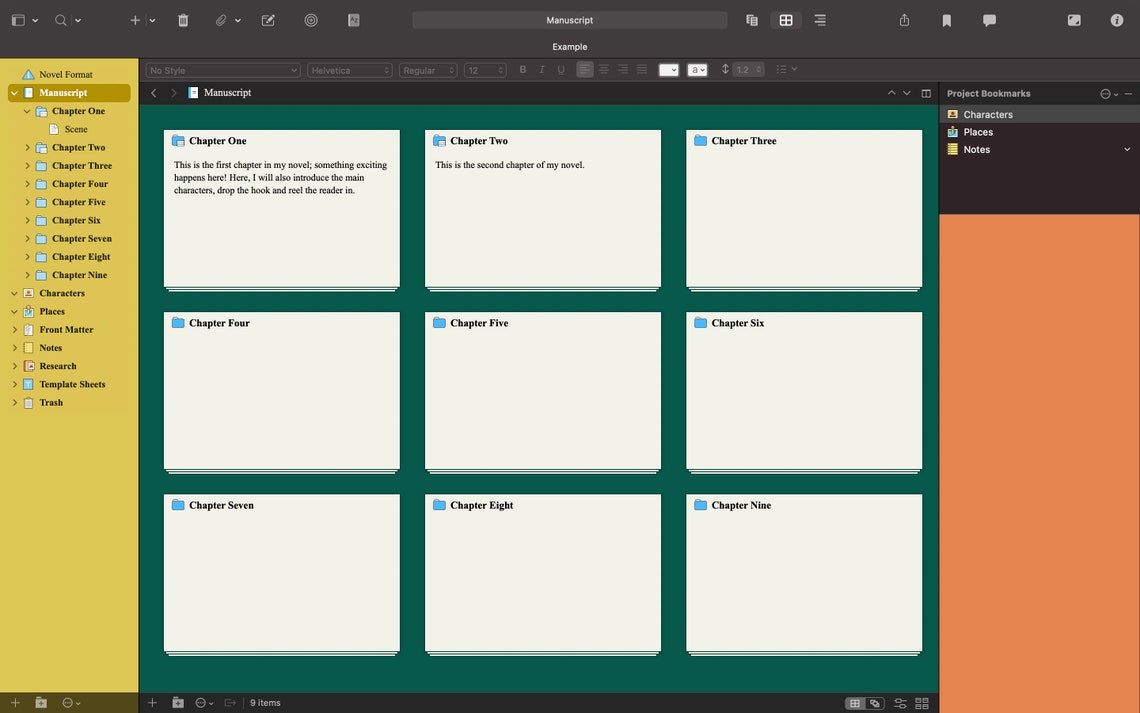Open the Compile button in toolbar
Viewport: 1140px width, 713px height.
click(x=354, y=20)
